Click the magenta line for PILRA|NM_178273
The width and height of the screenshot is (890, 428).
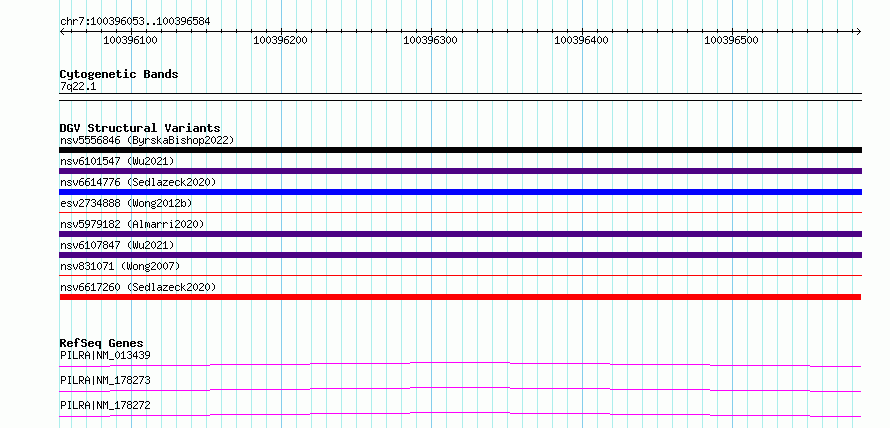coord(460,389)
